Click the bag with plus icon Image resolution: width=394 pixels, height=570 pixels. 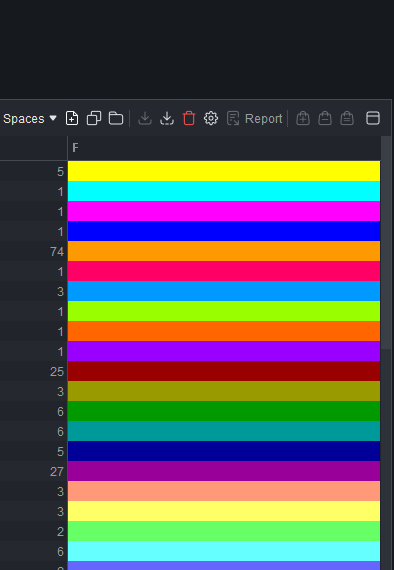303,119
